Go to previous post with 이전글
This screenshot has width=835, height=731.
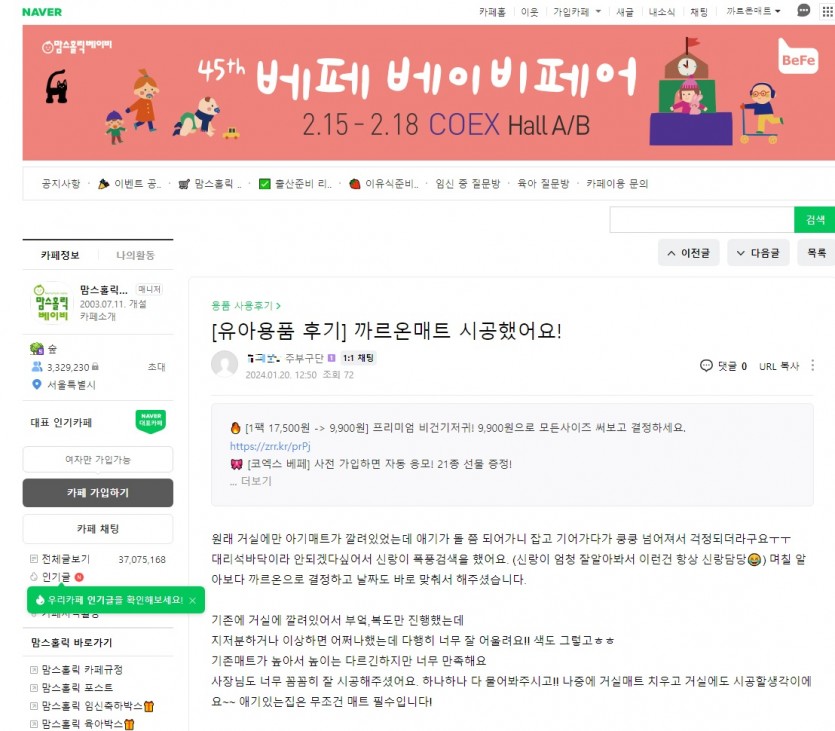click(x=689, y=253)
